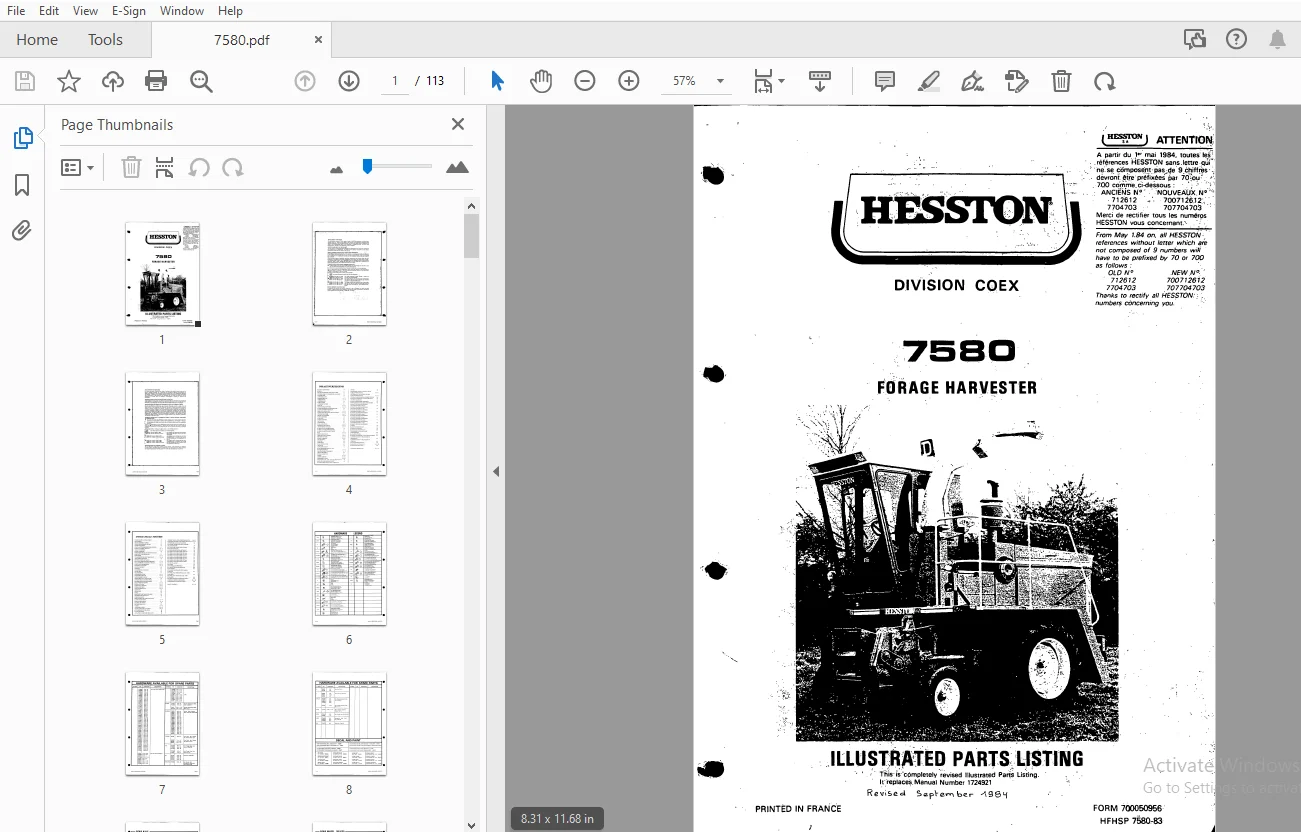The width and height of the screenshot is (1301, 832).
Task: Open the fit page options tool
Action: pyautogui.click(x=768, y=81)
